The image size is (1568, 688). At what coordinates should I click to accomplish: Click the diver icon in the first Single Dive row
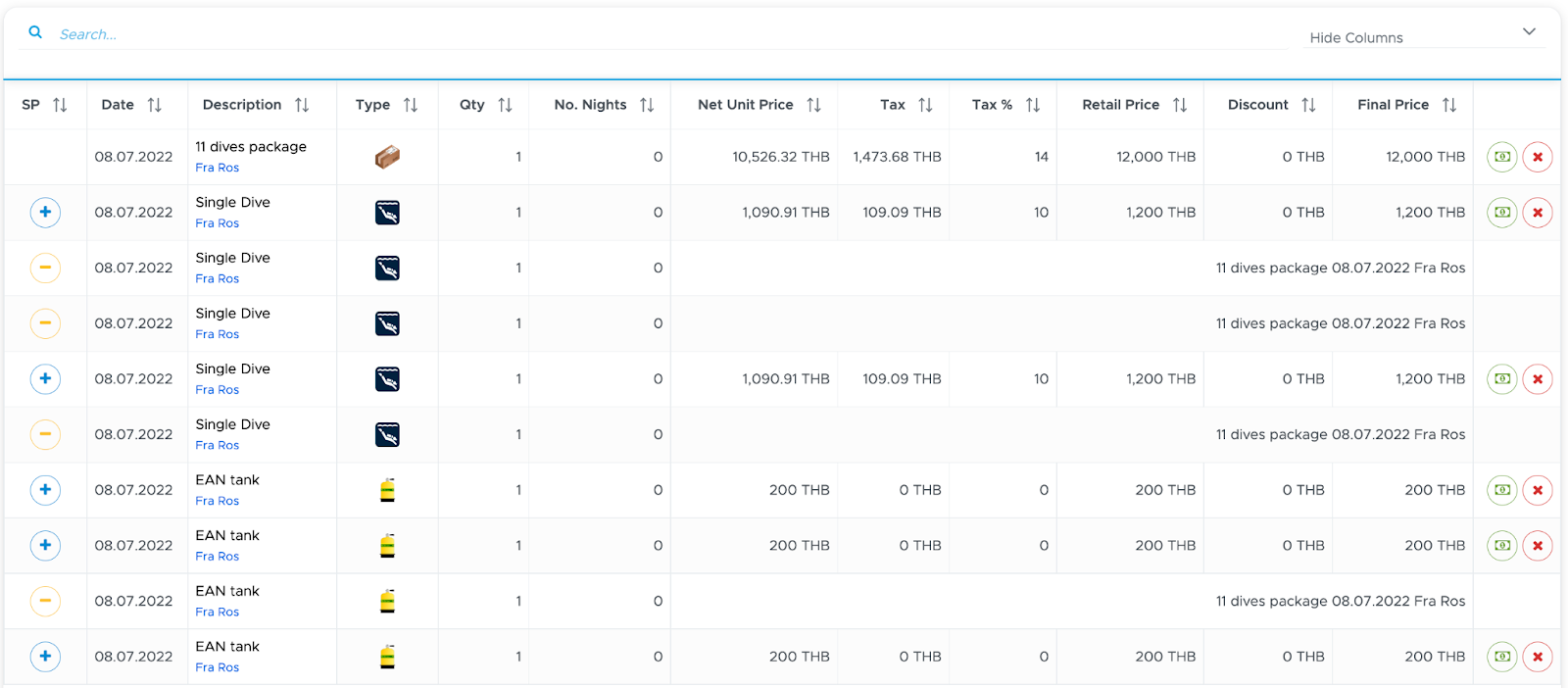pyautogui.click(x=387, y=213)
